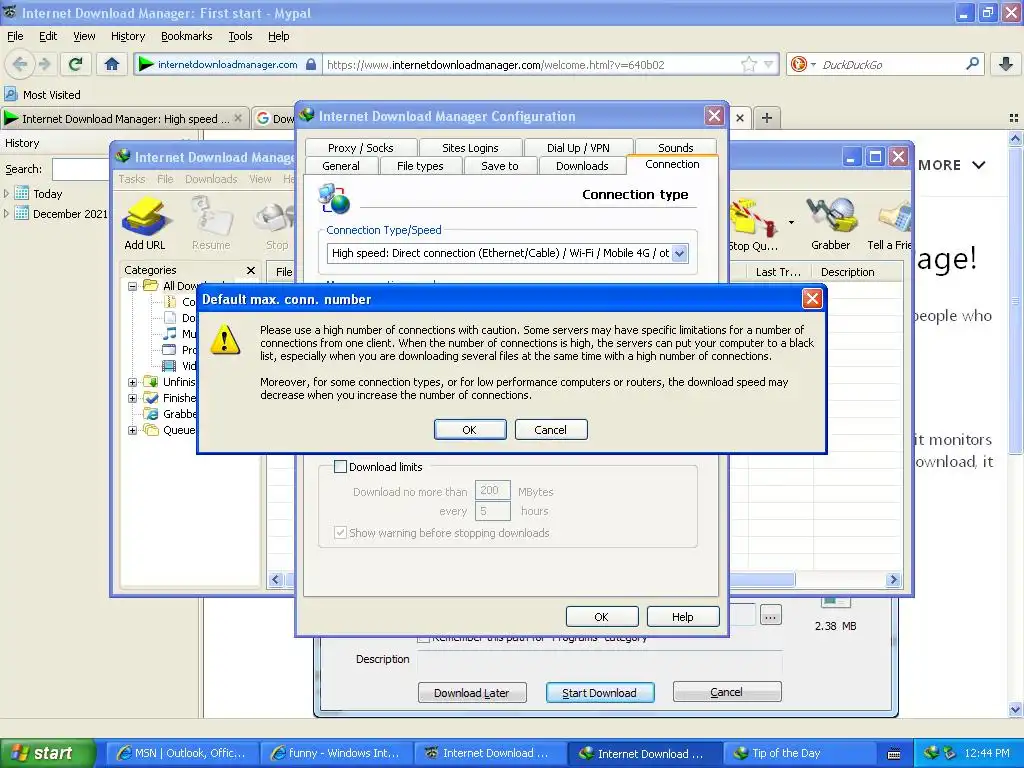
Task: Expand the December 2021 history entry
Action: pos(7,213)
